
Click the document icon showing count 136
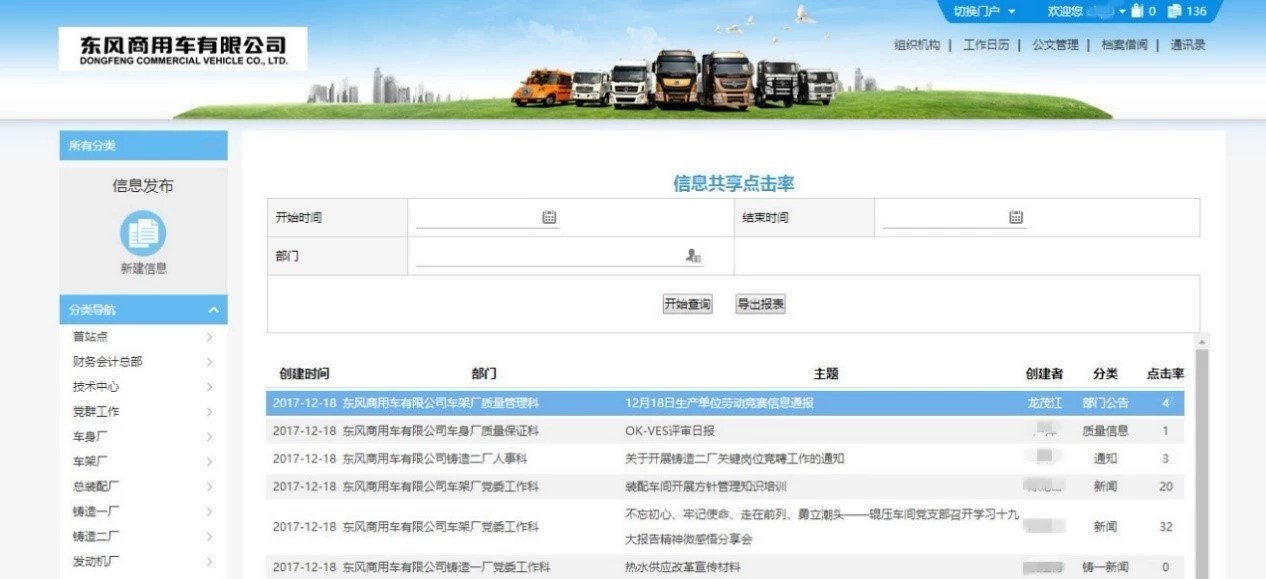pos(1174,11)
